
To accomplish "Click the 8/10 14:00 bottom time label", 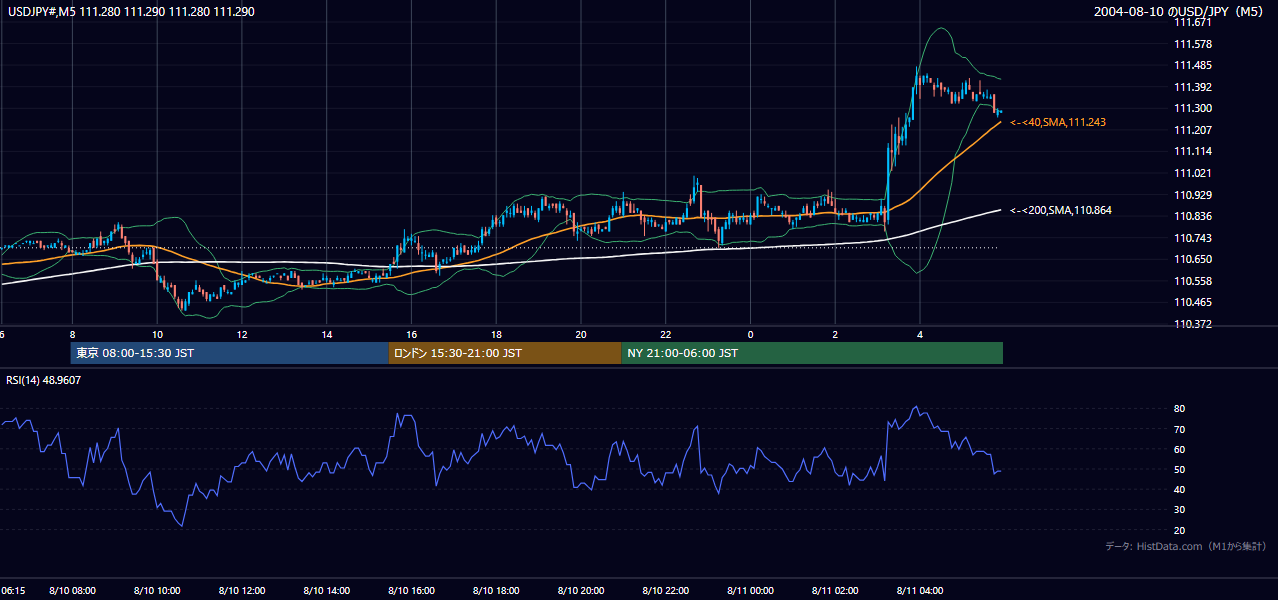I will [x=327, y=591].
